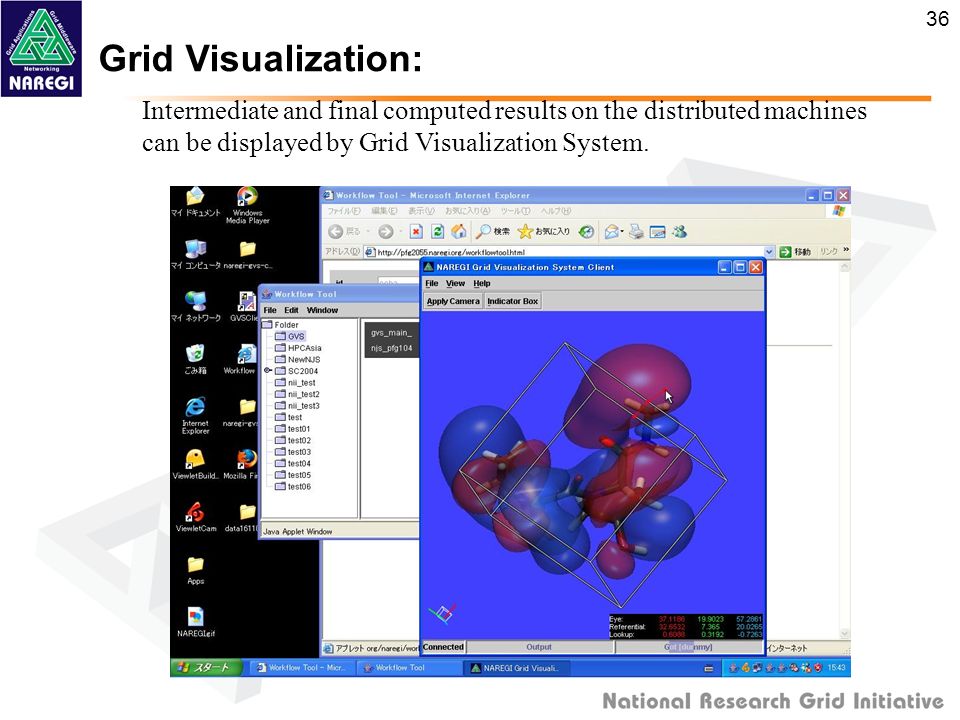960x720 pixels.
Task: Click the Connected status label
Action: coord(443,647)
